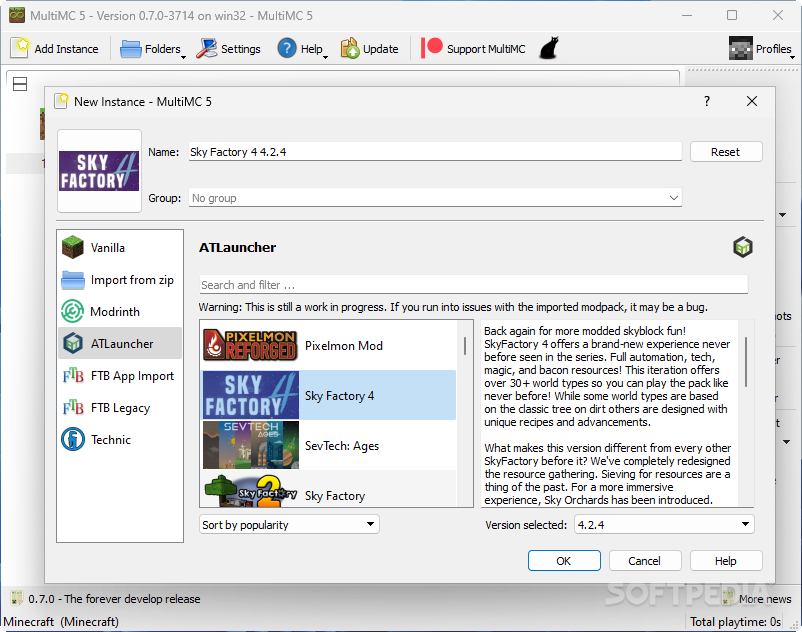Image resolution: width=802 pixels, height=632 pixels.
Task: Click the Update toolbar button
Action: [x=369, y=49]
